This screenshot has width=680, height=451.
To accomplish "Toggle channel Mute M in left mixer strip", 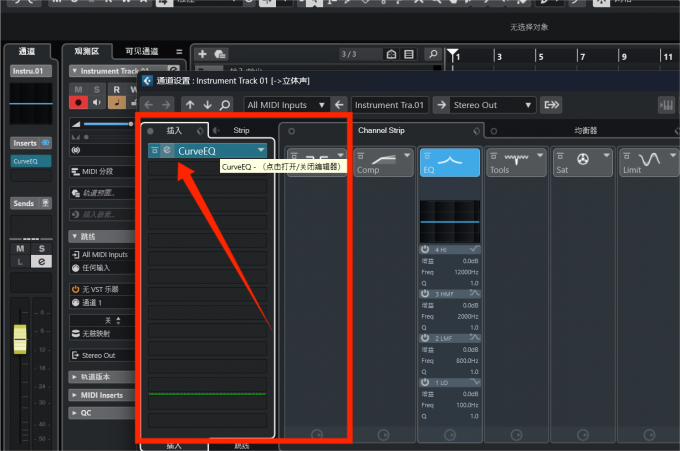I will pyautogui.click(x=20, y=248).
